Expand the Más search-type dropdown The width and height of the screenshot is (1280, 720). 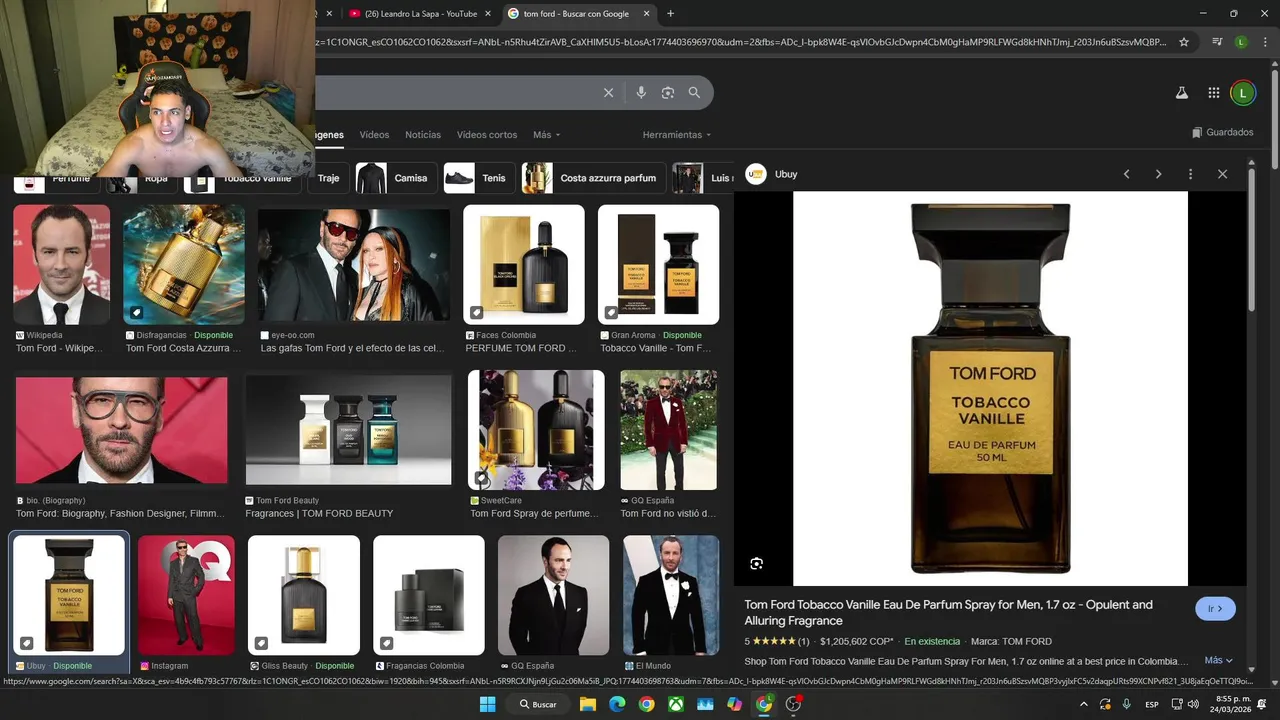pos(546,135)
